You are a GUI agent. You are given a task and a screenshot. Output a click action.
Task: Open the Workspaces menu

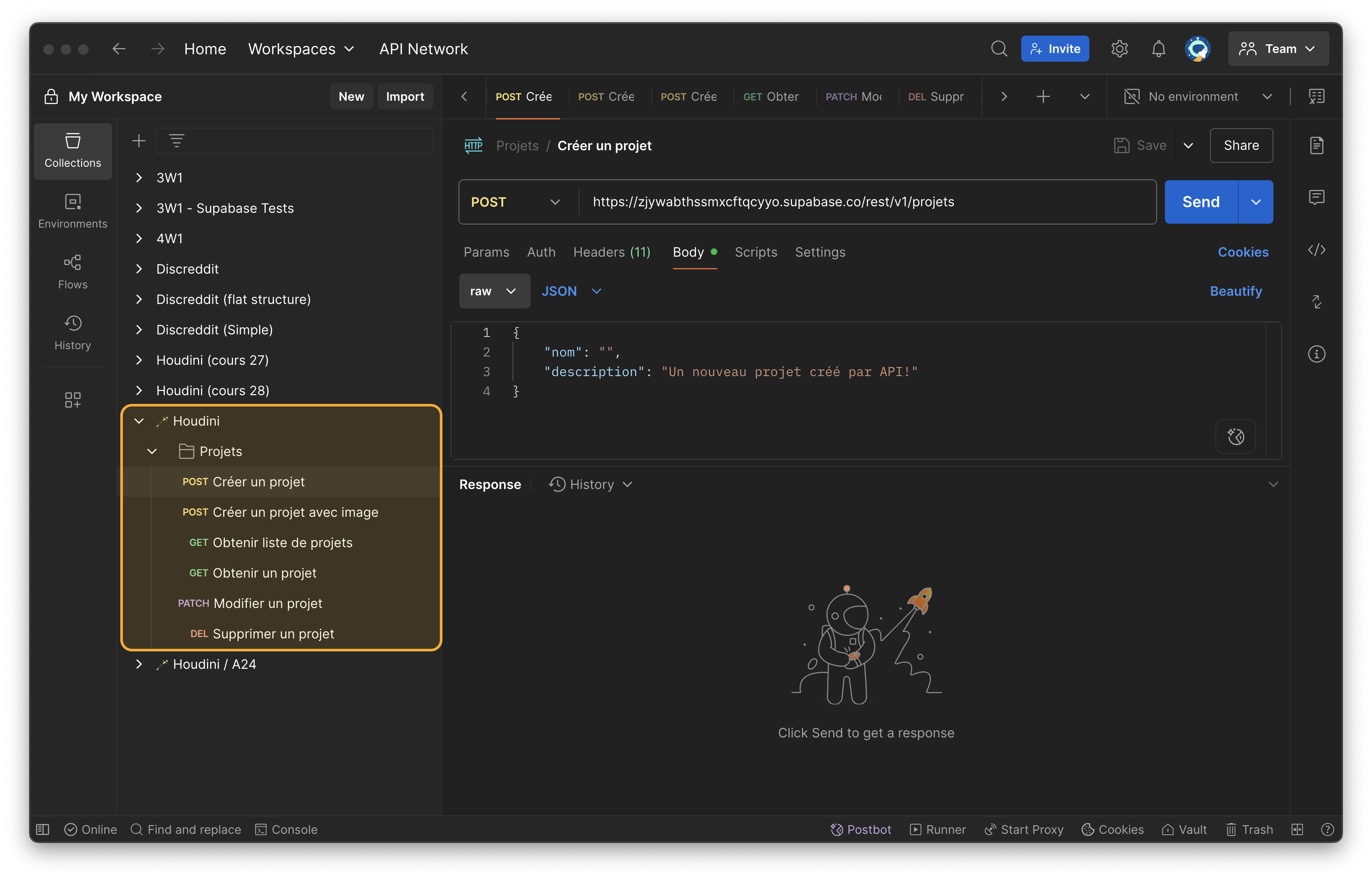coord(300,49)
